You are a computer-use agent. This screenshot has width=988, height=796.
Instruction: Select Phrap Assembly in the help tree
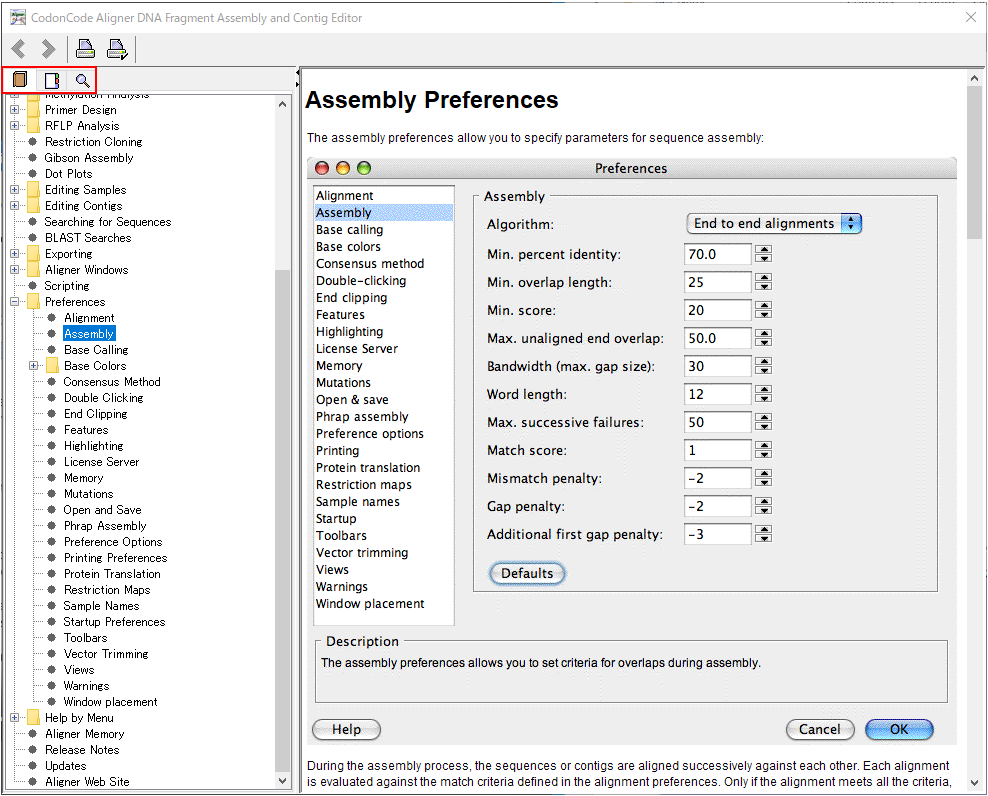[x=105, y=526]
